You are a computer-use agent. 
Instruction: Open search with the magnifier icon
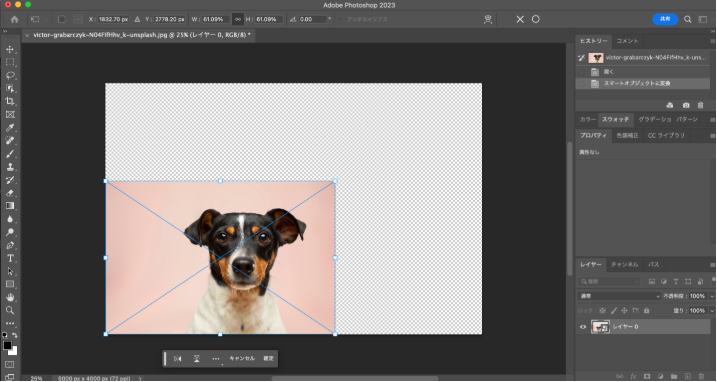point(687,19)
